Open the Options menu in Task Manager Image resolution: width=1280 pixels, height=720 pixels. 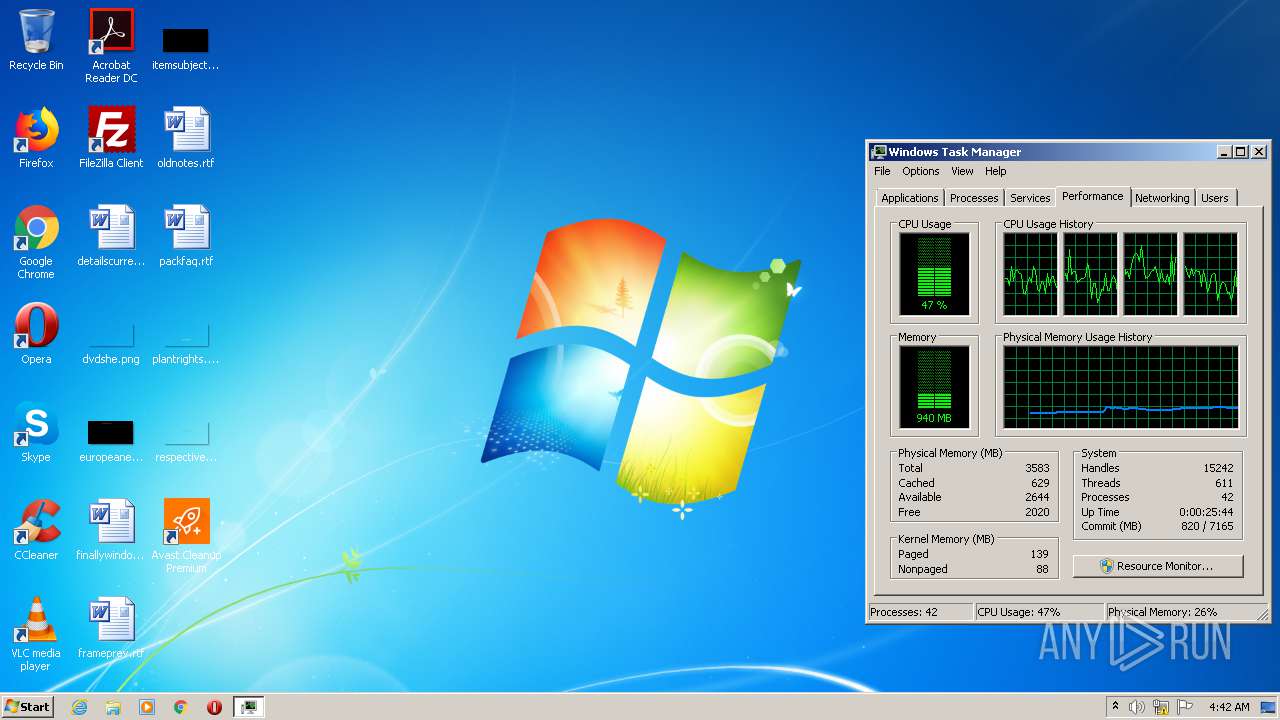click(x=920, y=171)
